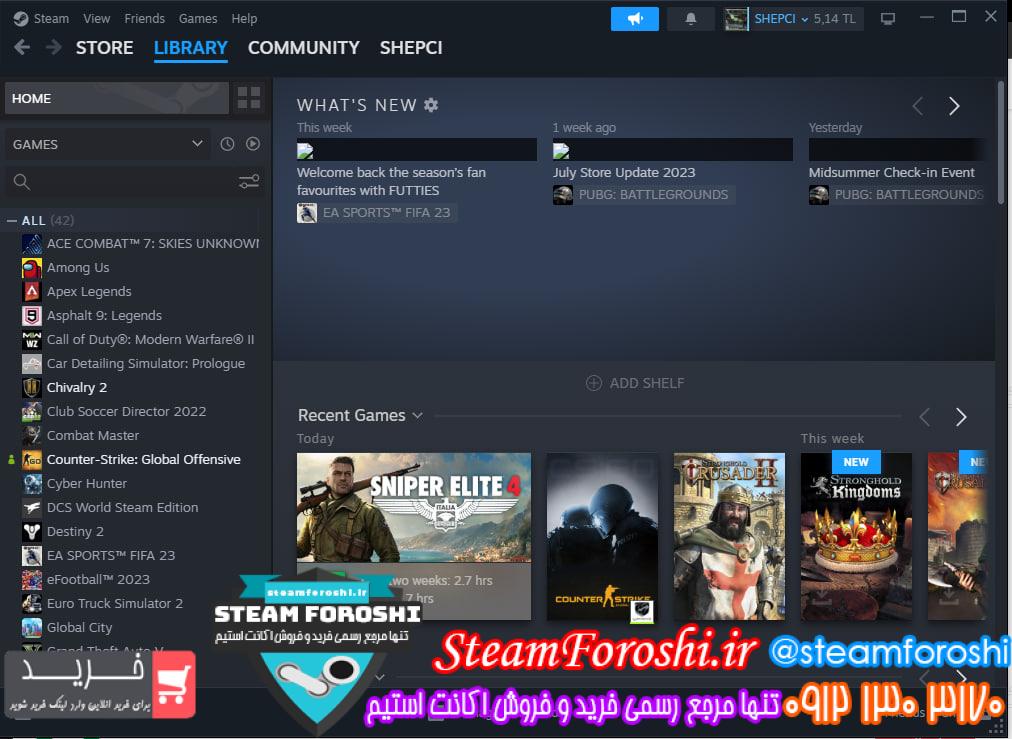Toggle ready-to-play filter icon

coord(253,144)
